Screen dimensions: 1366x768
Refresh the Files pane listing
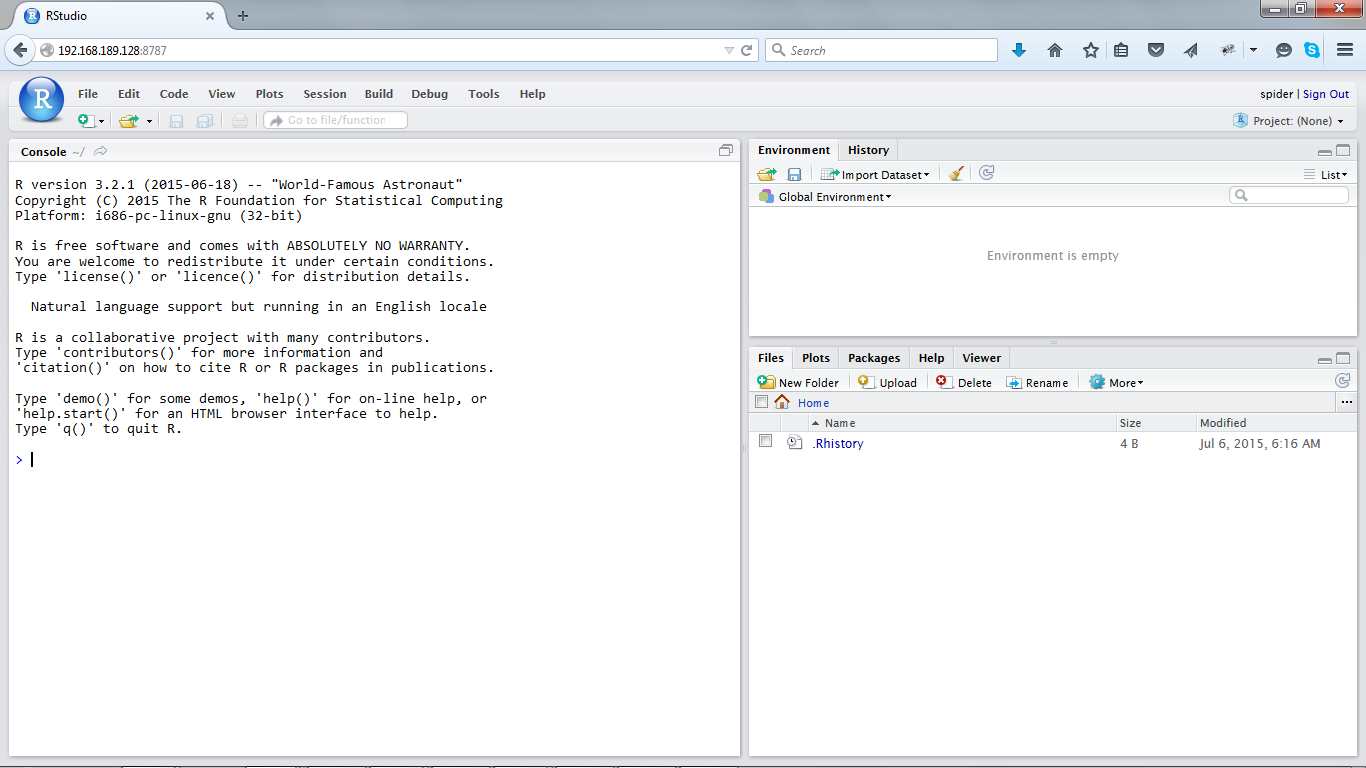1342,381
